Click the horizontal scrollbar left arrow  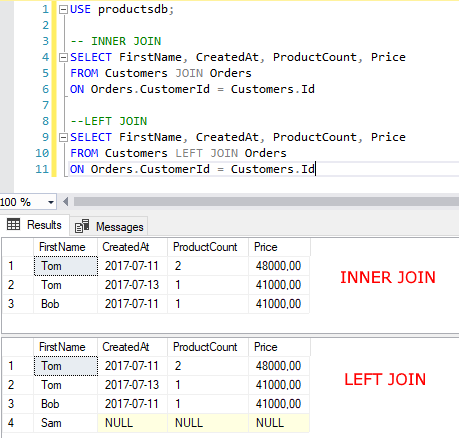[65, 202]
